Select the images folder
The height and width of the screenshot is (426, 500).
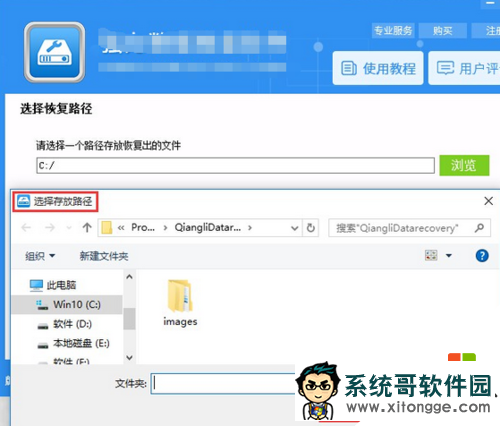[180, 303]
